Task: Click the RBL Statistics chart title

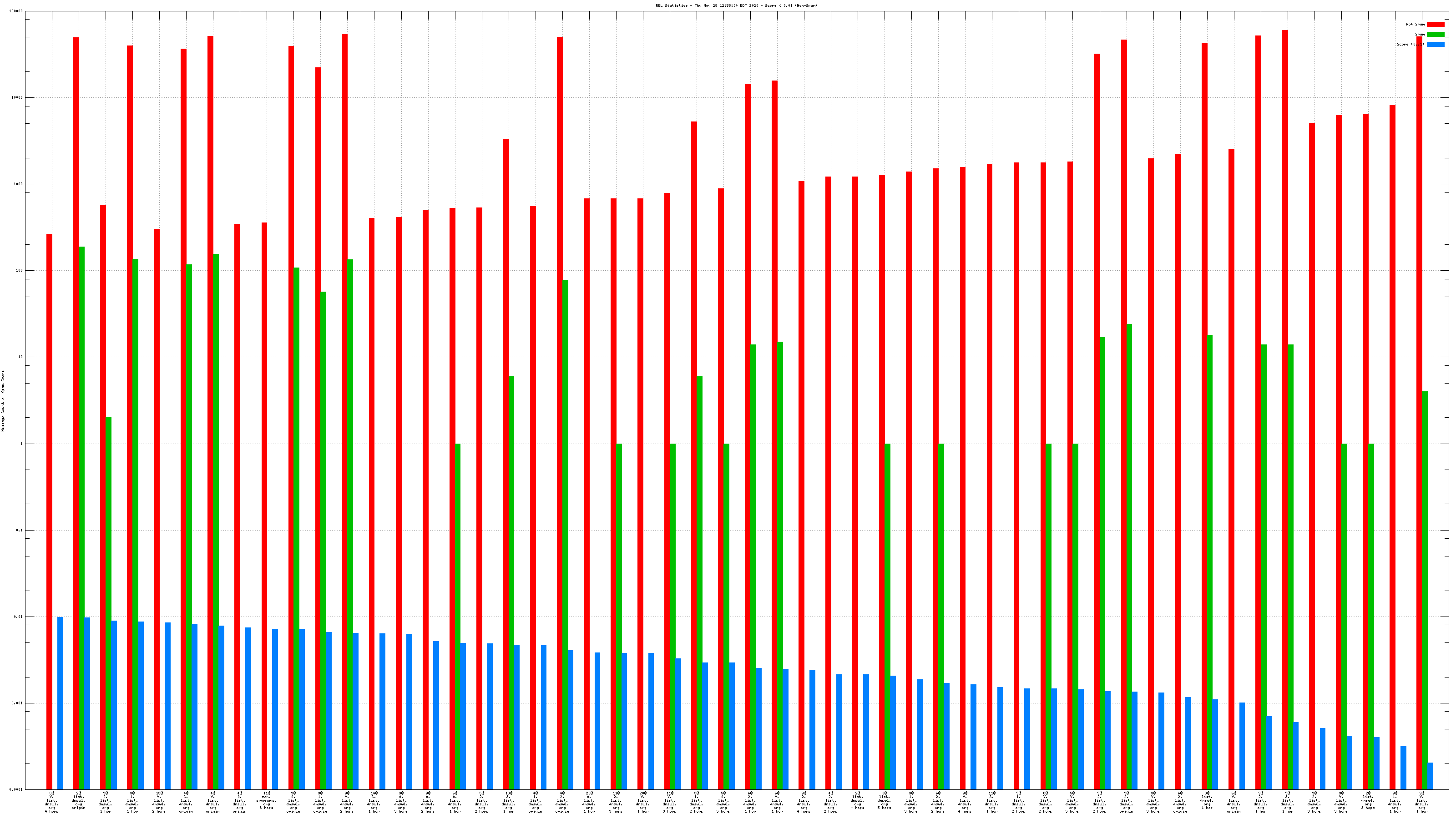Action: click(x=736, y=5)
